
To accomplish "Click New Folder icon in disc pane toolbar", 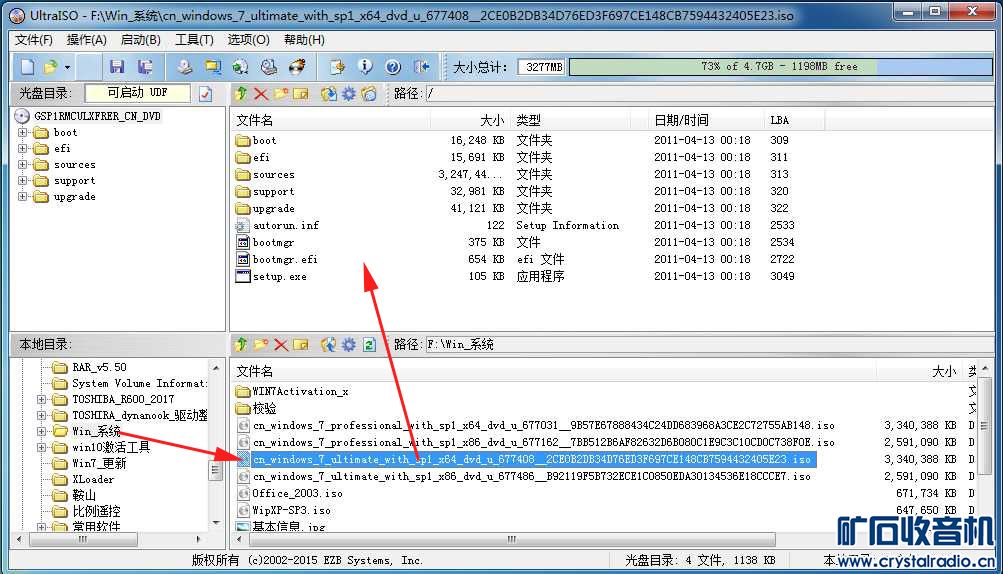I will tap(281, 94).
